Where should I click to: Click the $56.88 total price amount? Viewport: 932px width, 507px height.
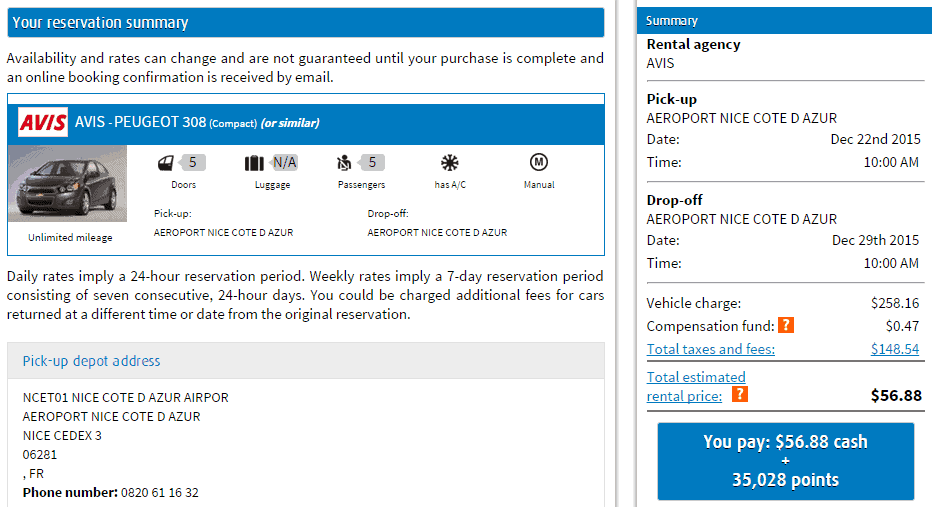click(895, 396)
